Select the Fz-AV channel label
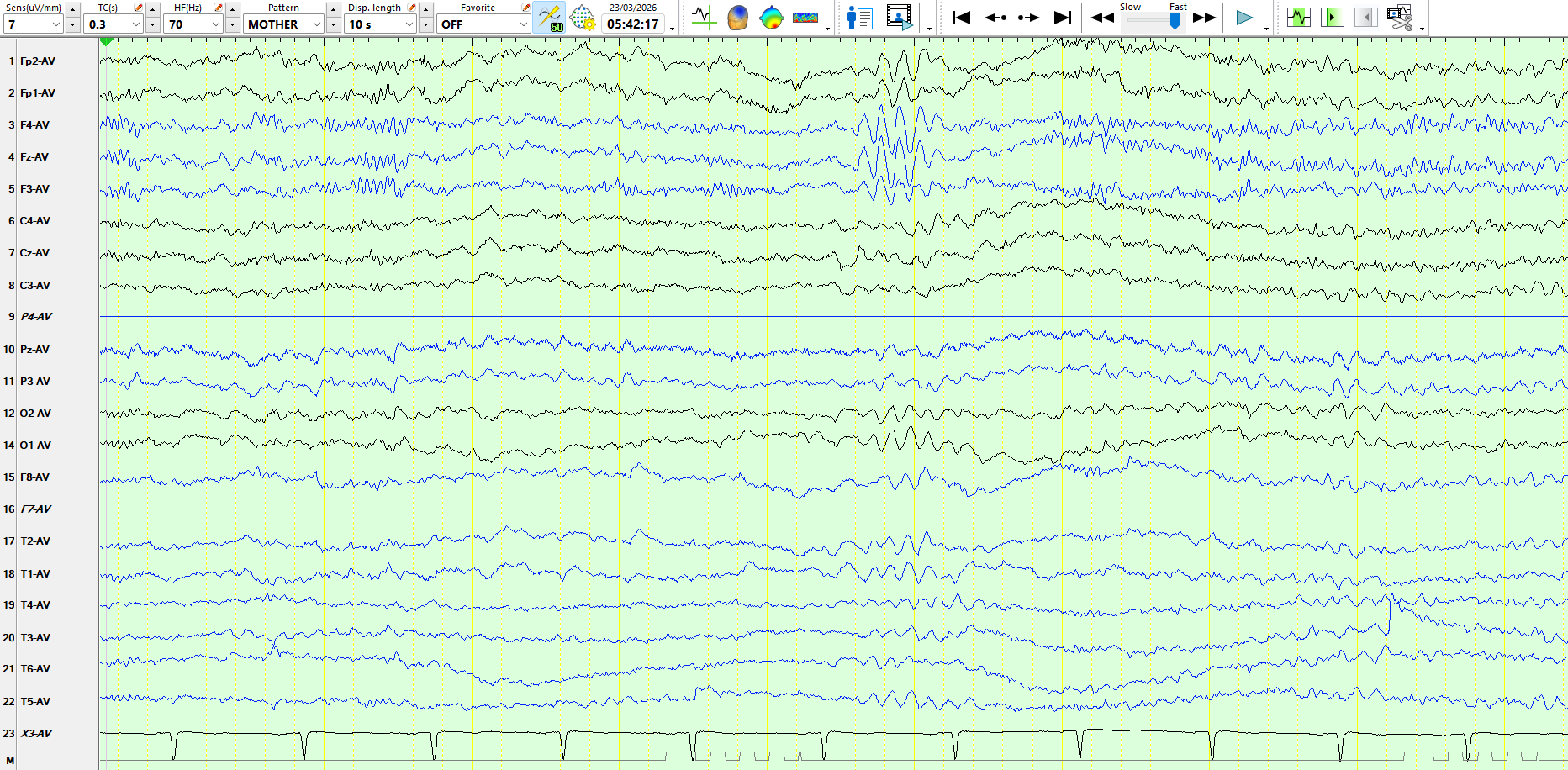Viewport: 1568px width, 770px height. [34, 157]
